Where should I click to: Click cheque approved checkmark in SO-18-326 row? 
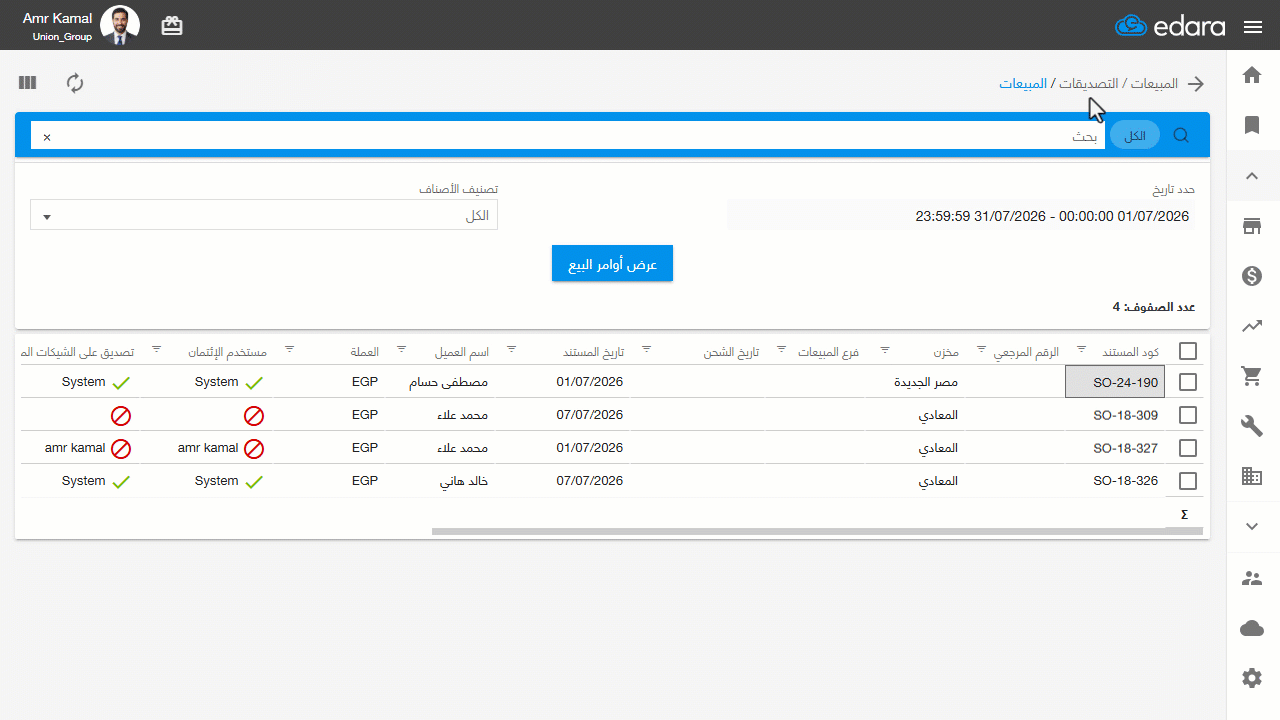121,482
